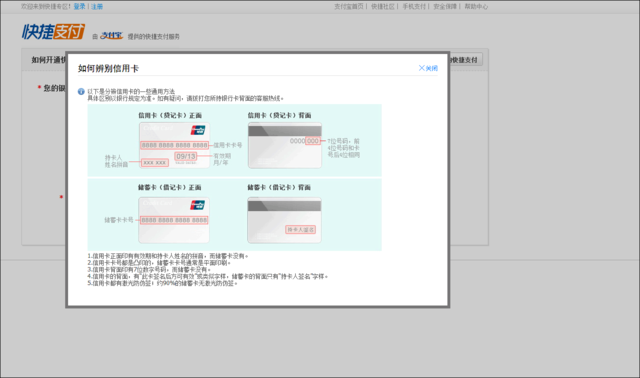Click the debit card back image
The height and width of the screenshot is (378, 640).
284,220
